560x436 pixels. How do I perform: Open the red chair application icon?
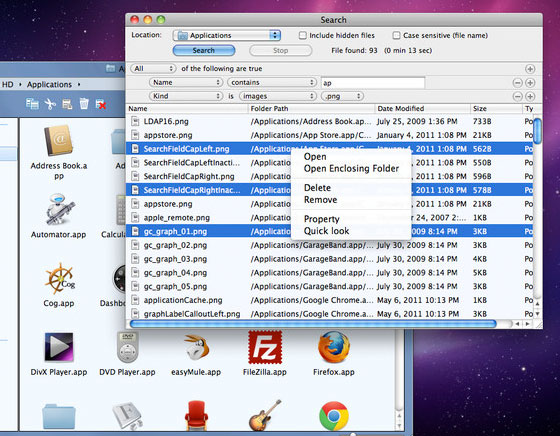[x=196, y=415]
